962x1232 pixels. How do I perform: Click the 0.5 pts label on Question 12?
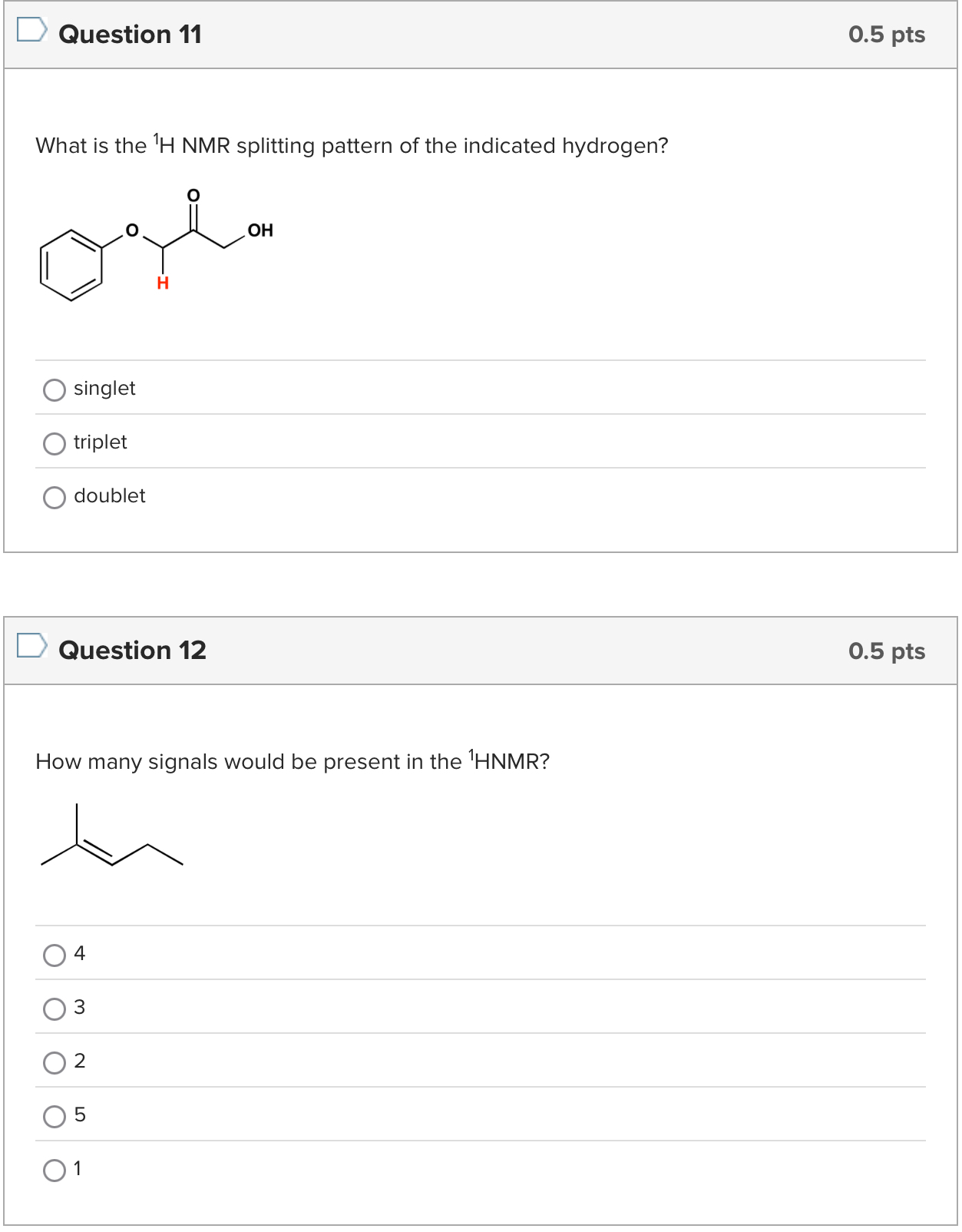[886, 651]
